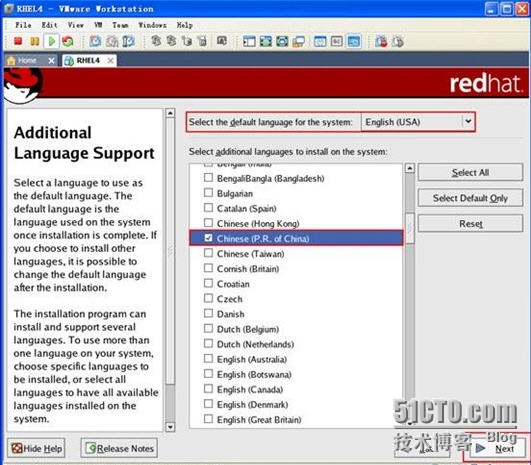This screenshot has width=531, height=465.
Task: Click the language list scrollbar thumb
Action: (x=410, y=228)
